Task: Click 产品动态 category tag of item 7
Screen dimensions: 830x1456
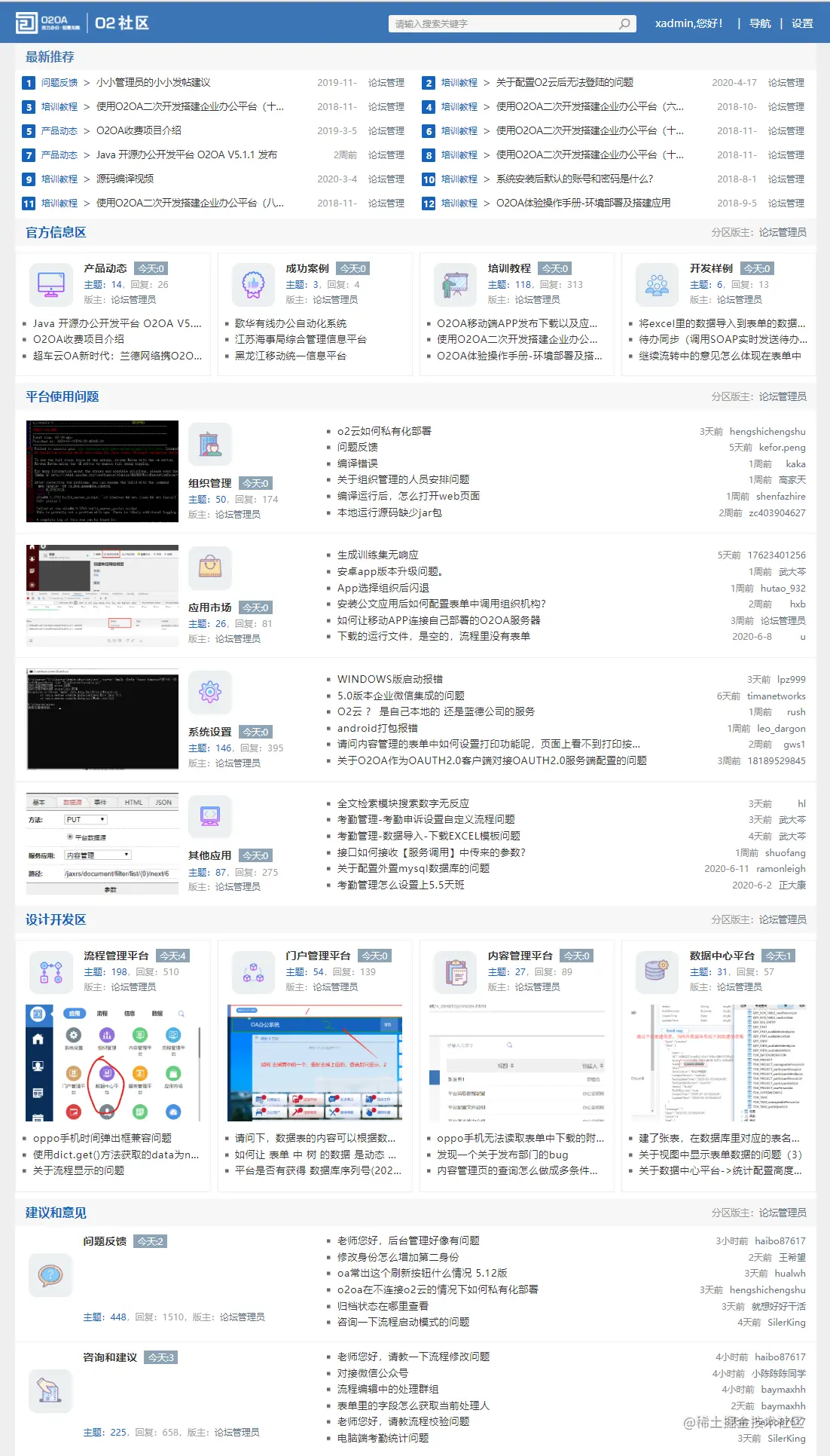Action: click(60, 155)
